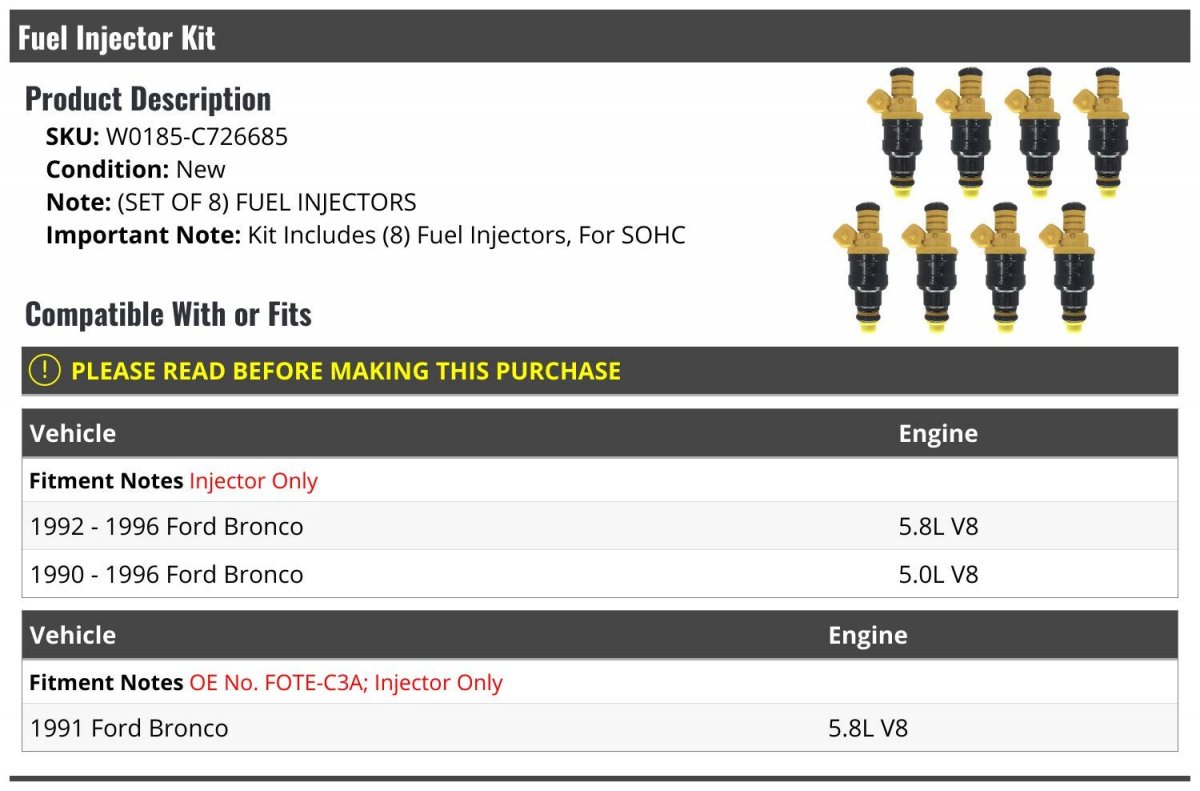Select the 1992 - 1996 Ford Bronco row
Screen dimensions: 1200x791
click(x=600, y=526)
